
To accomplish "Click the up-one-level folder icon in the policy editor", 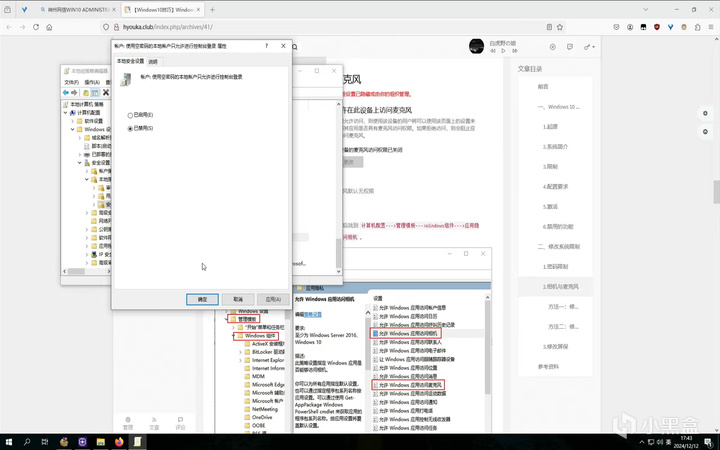I will click(86, 92).
